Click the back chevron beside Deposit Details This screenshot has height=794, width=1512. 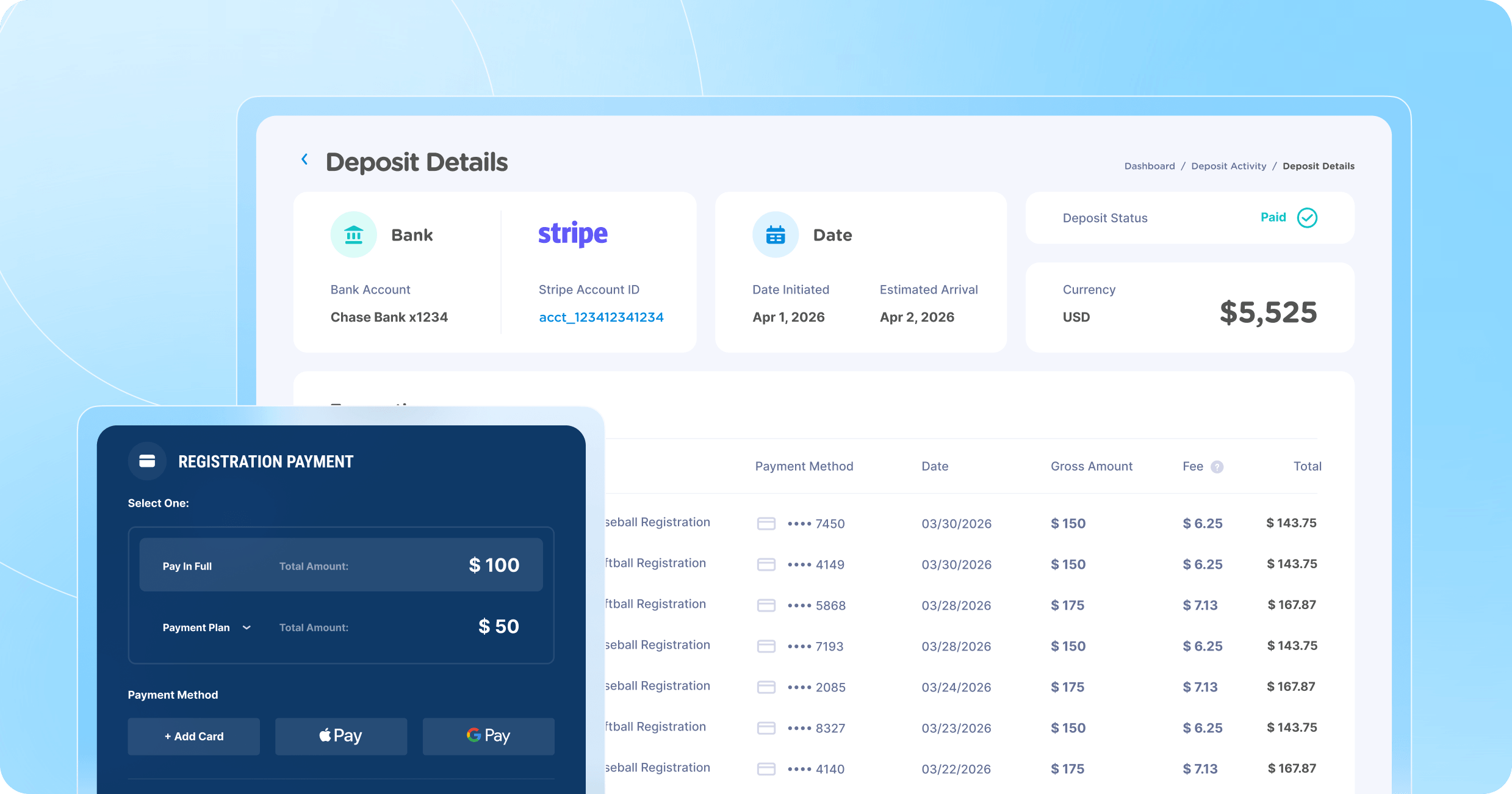tap(304, 160)
